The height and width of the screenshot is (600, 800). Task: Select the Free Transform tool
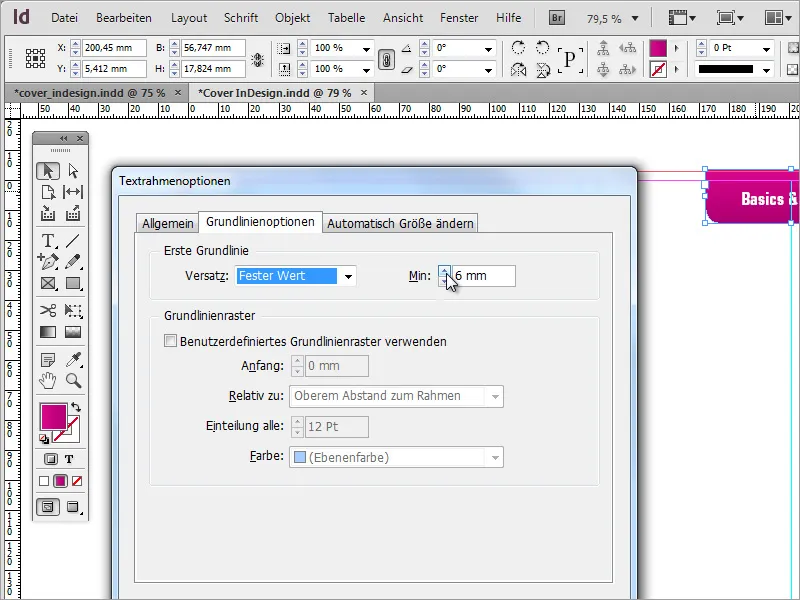click(x=73, y=311)
